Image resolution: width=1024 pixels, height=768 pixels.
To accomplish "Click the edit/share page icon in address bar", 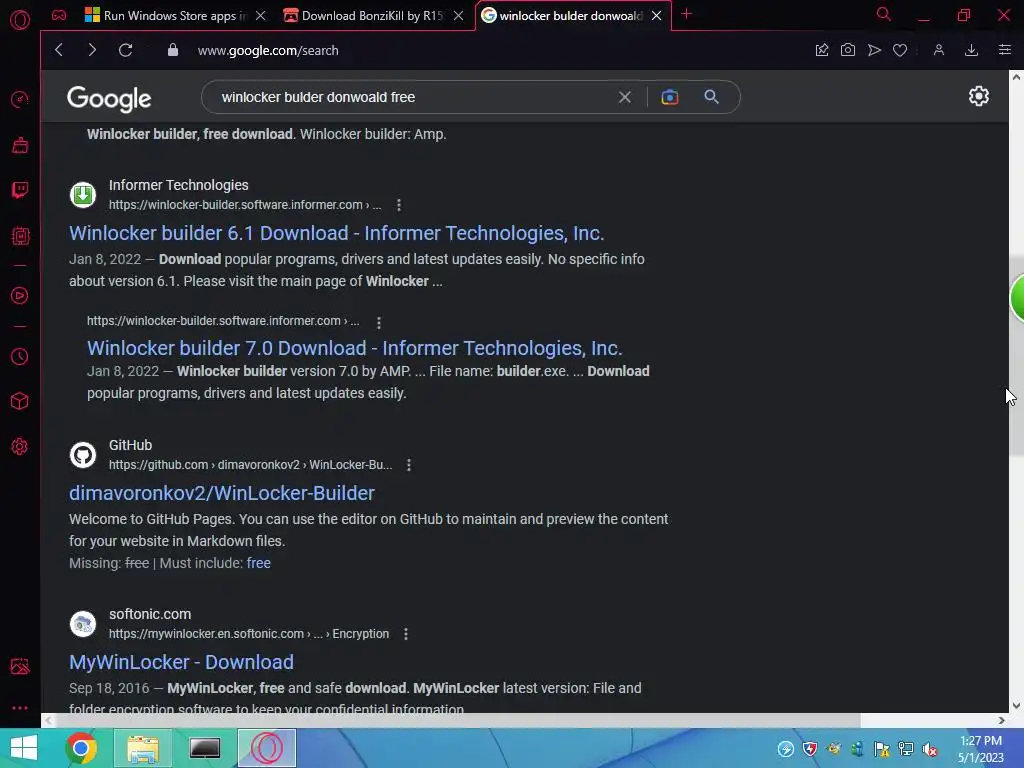I will (x=822, y=50).
